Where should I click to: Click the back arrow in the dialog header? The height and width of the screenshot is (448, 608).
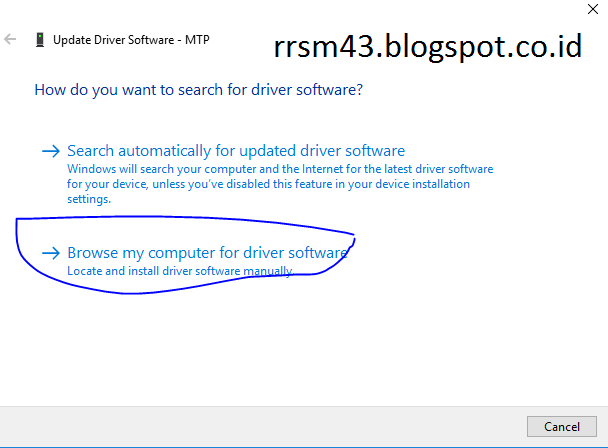[x=10, y=39]
